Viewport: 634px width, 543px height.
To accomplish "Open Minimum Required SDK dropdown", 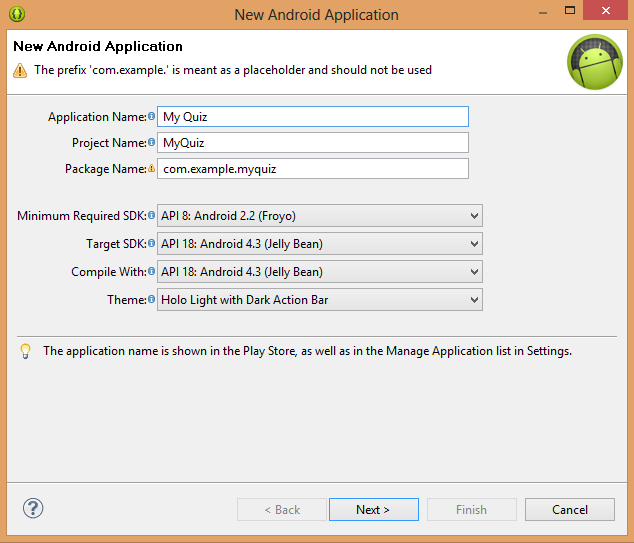I will coord(319,216).
